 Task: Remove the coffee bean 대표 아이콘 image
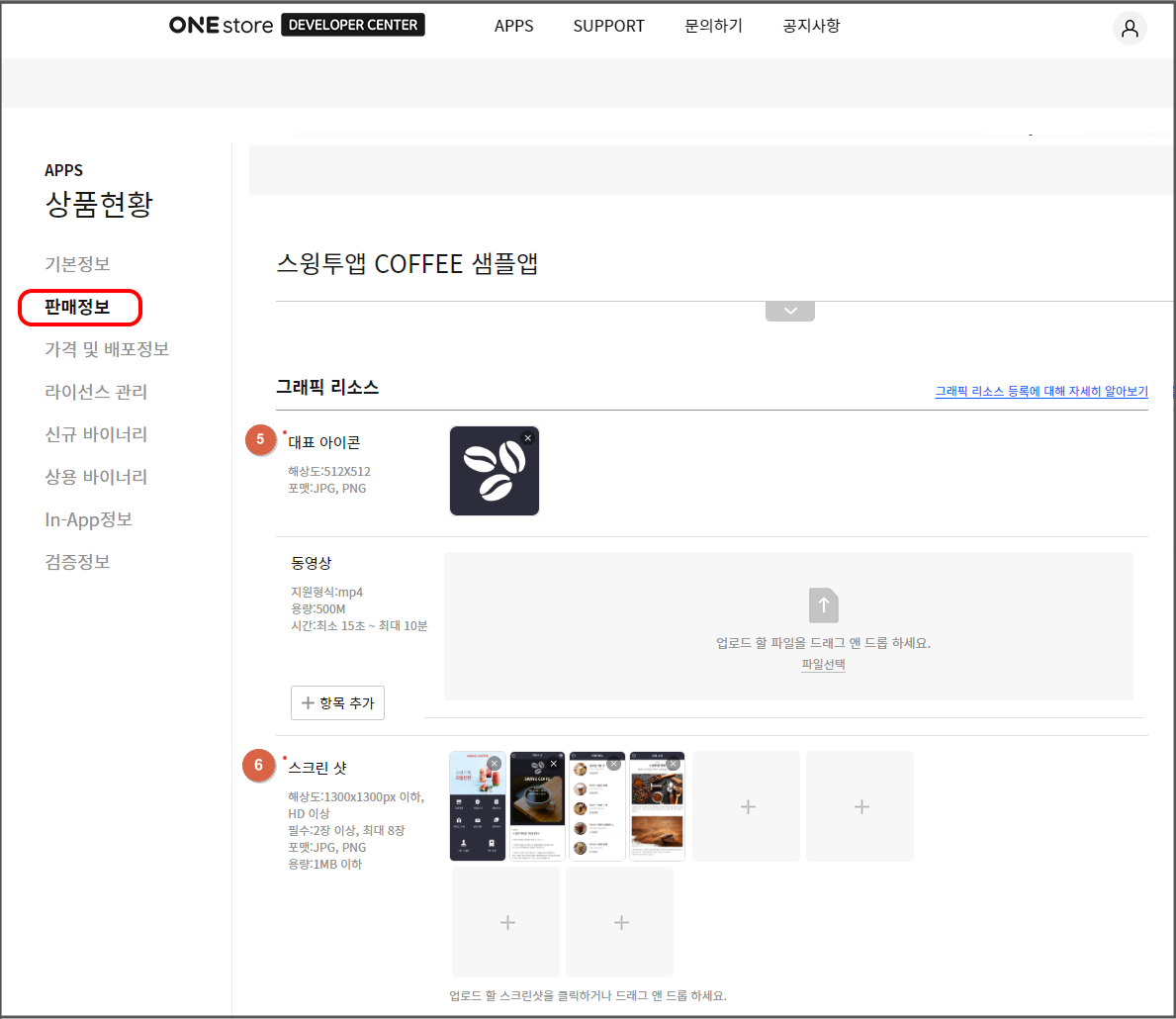pos(528,438)
